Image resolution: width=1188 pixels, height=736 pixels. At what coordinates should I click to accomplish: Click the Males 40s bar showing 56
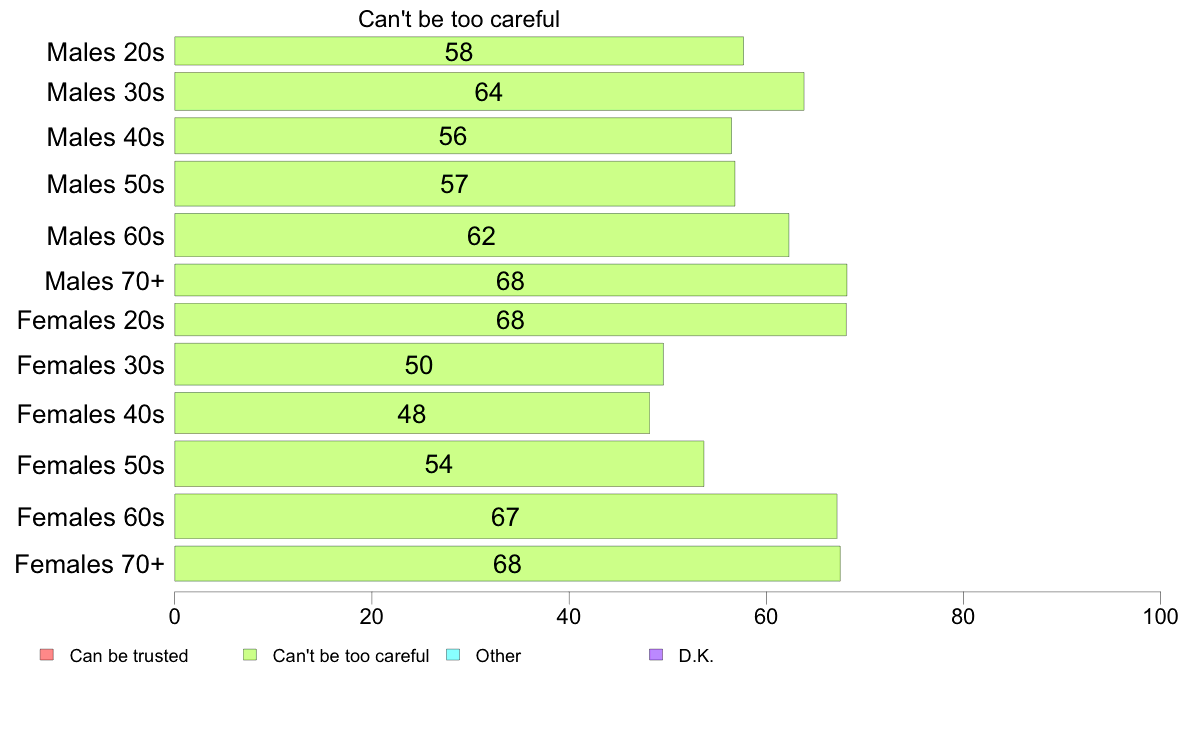click(453, 136)
